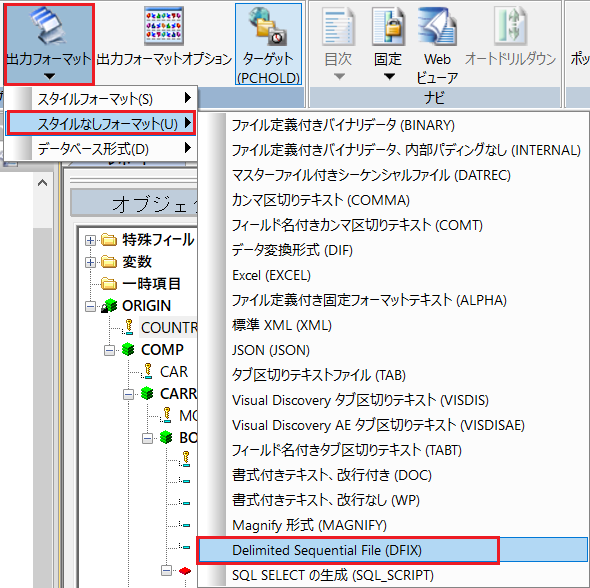Select Excel (EXCEL) format entry
590x588 pixels.
tap(271, 275)
